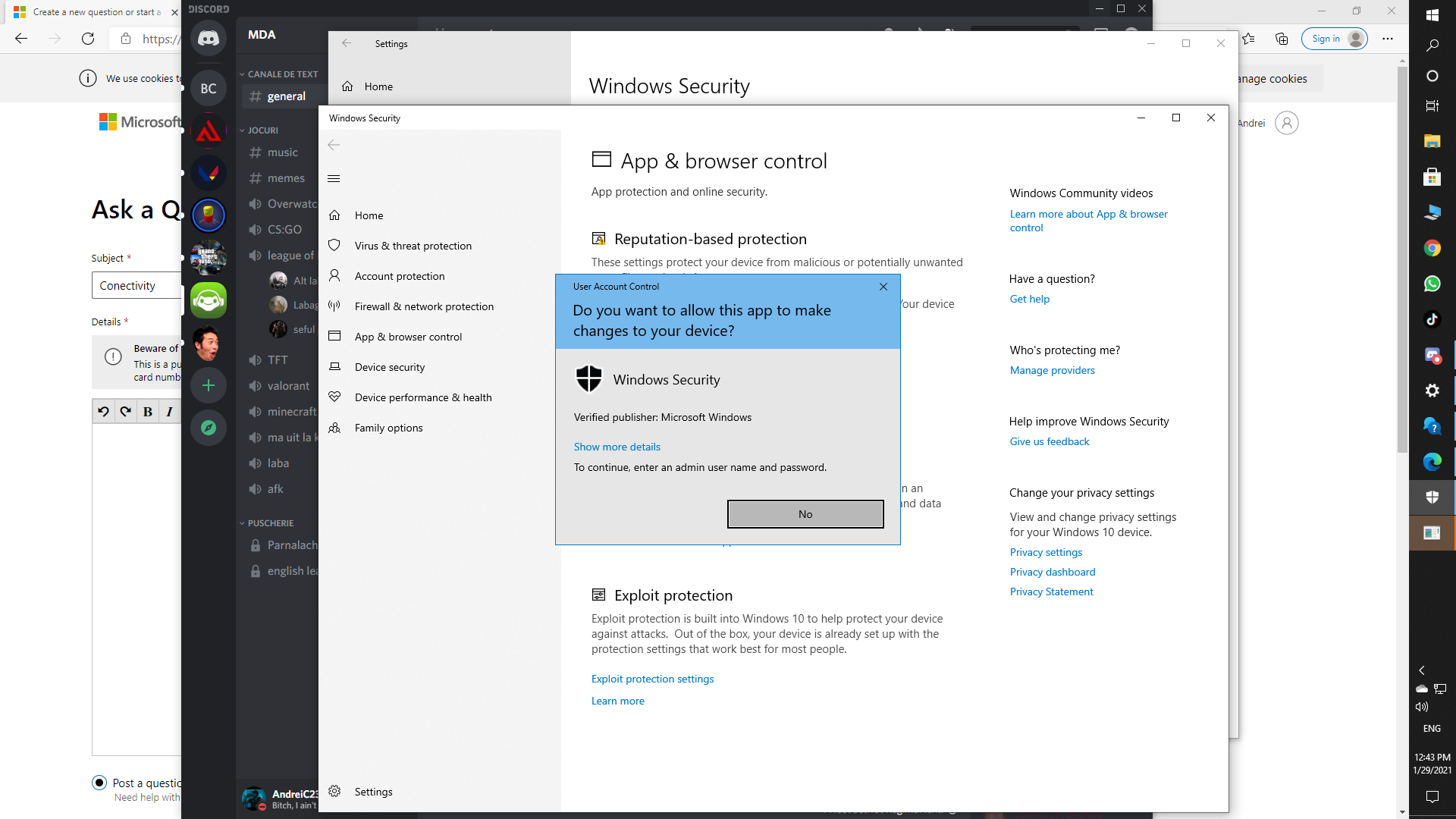Join CS:GO voice channel
The width and height of the screenshot is (1456, 819).
click(285, 230)
